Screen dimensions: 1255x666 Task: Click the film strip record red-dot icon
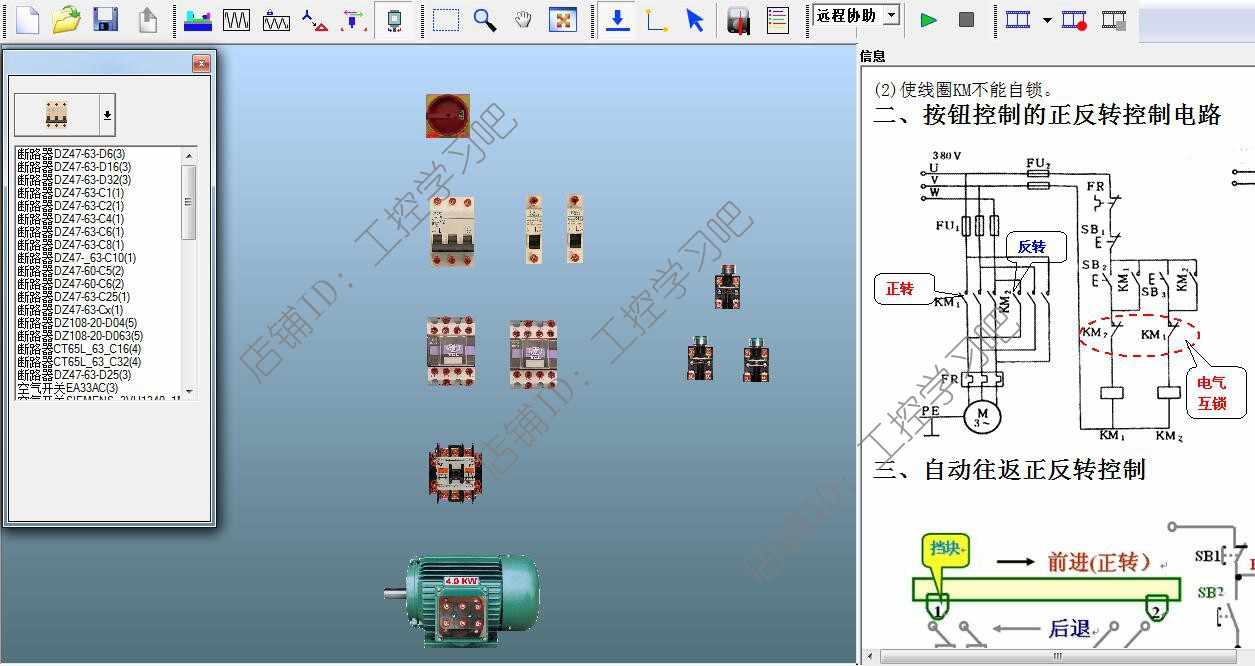[x=1075, y=19]
